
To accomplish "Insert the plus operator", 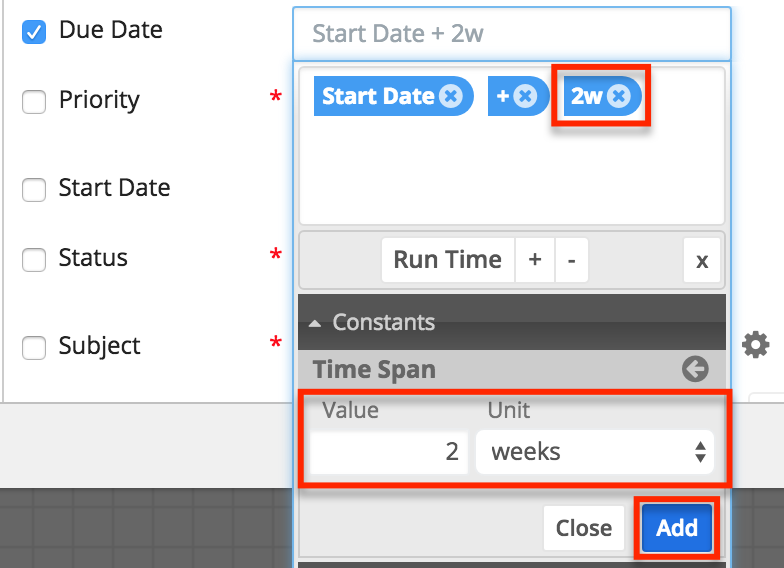I will 535,260.
